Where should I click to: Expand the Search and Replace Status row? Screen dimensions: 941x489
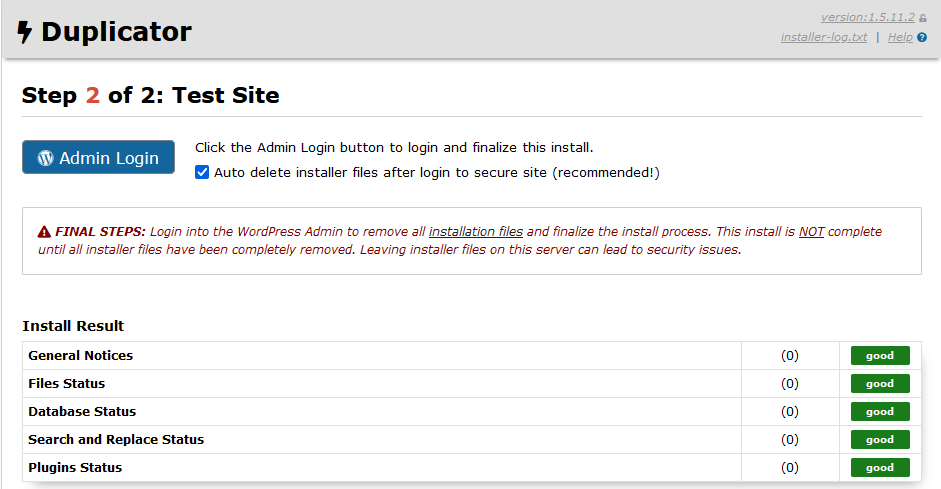(x=116, y=439)
